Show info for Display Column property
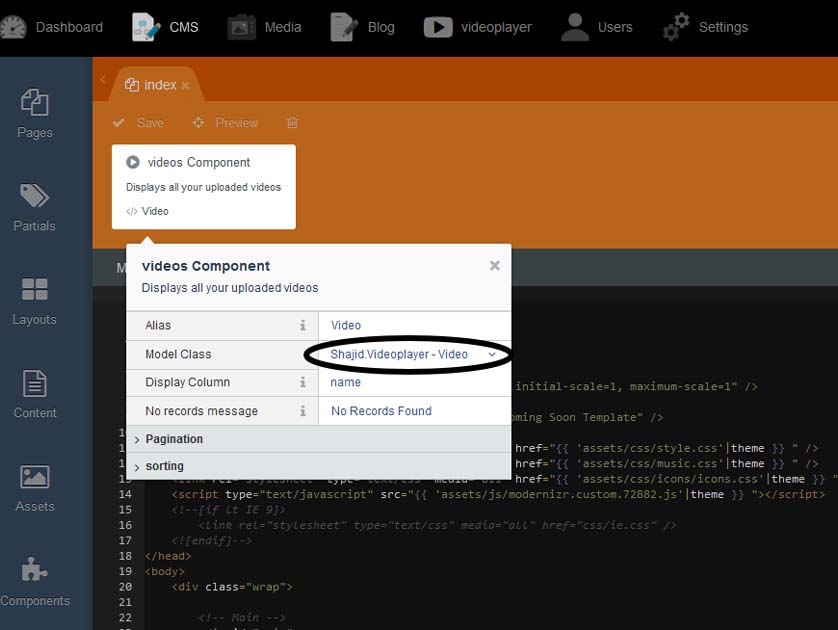 tap(302, 382)
